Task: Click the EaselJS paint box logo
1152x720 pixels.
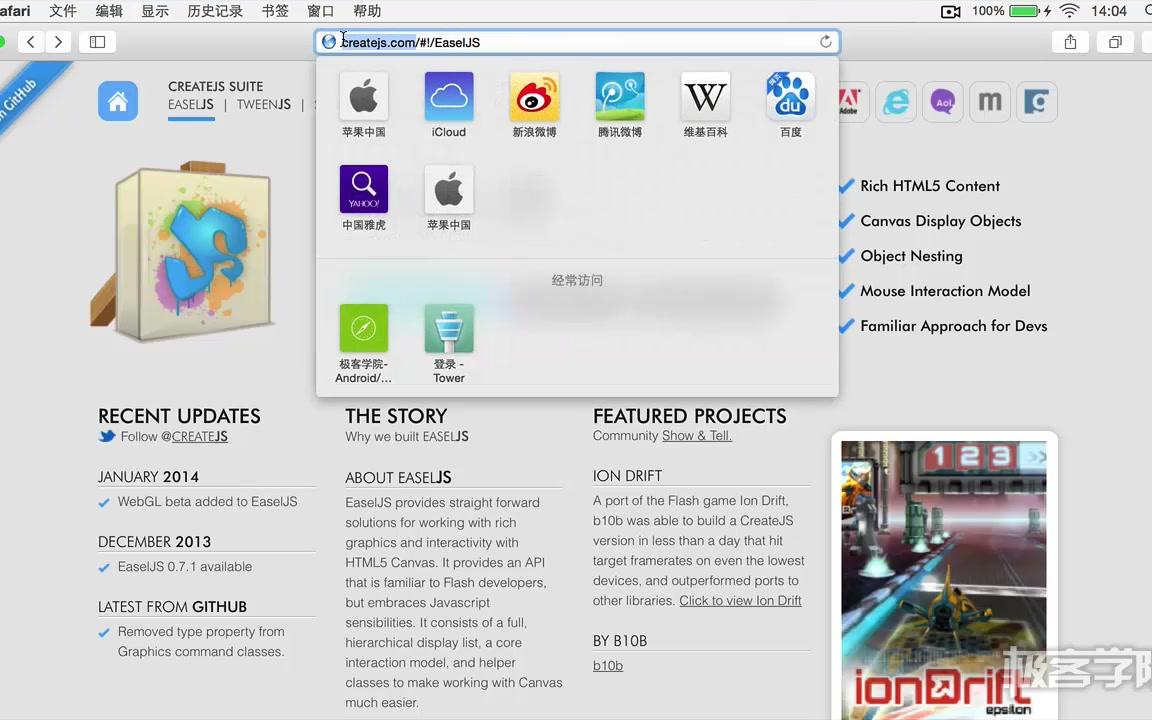Action: [184, 251]
